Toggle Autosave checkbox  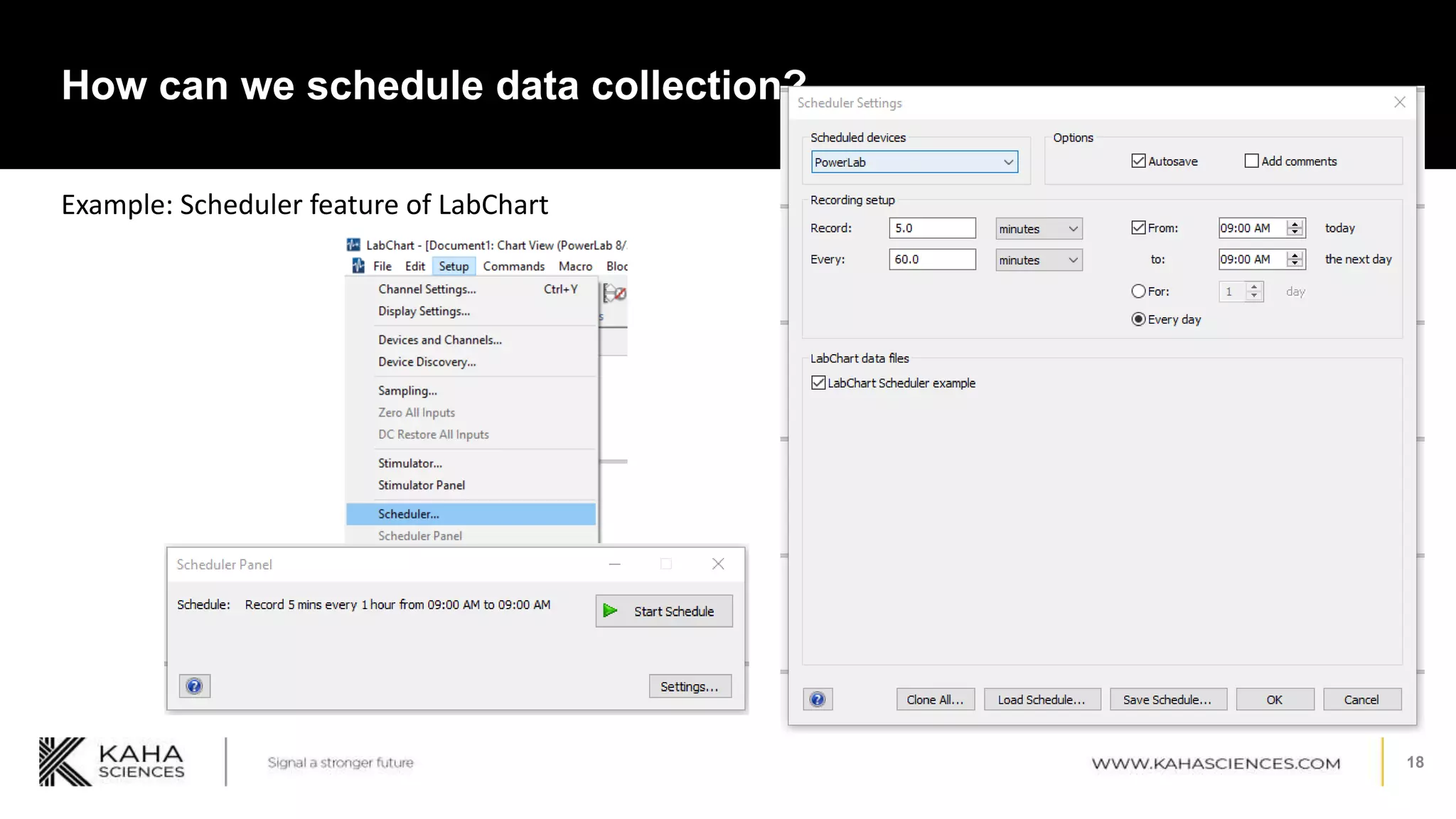tap(1138, 161)
